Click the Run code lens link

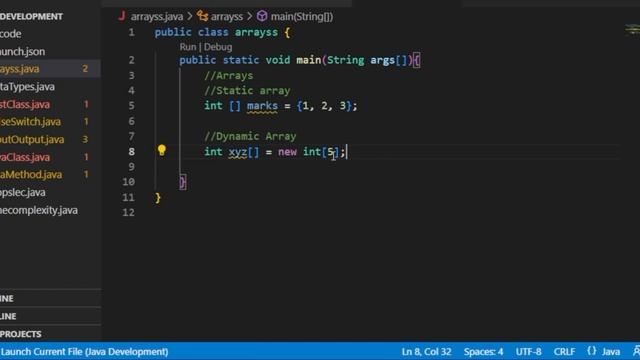click(x=188, y=47)
